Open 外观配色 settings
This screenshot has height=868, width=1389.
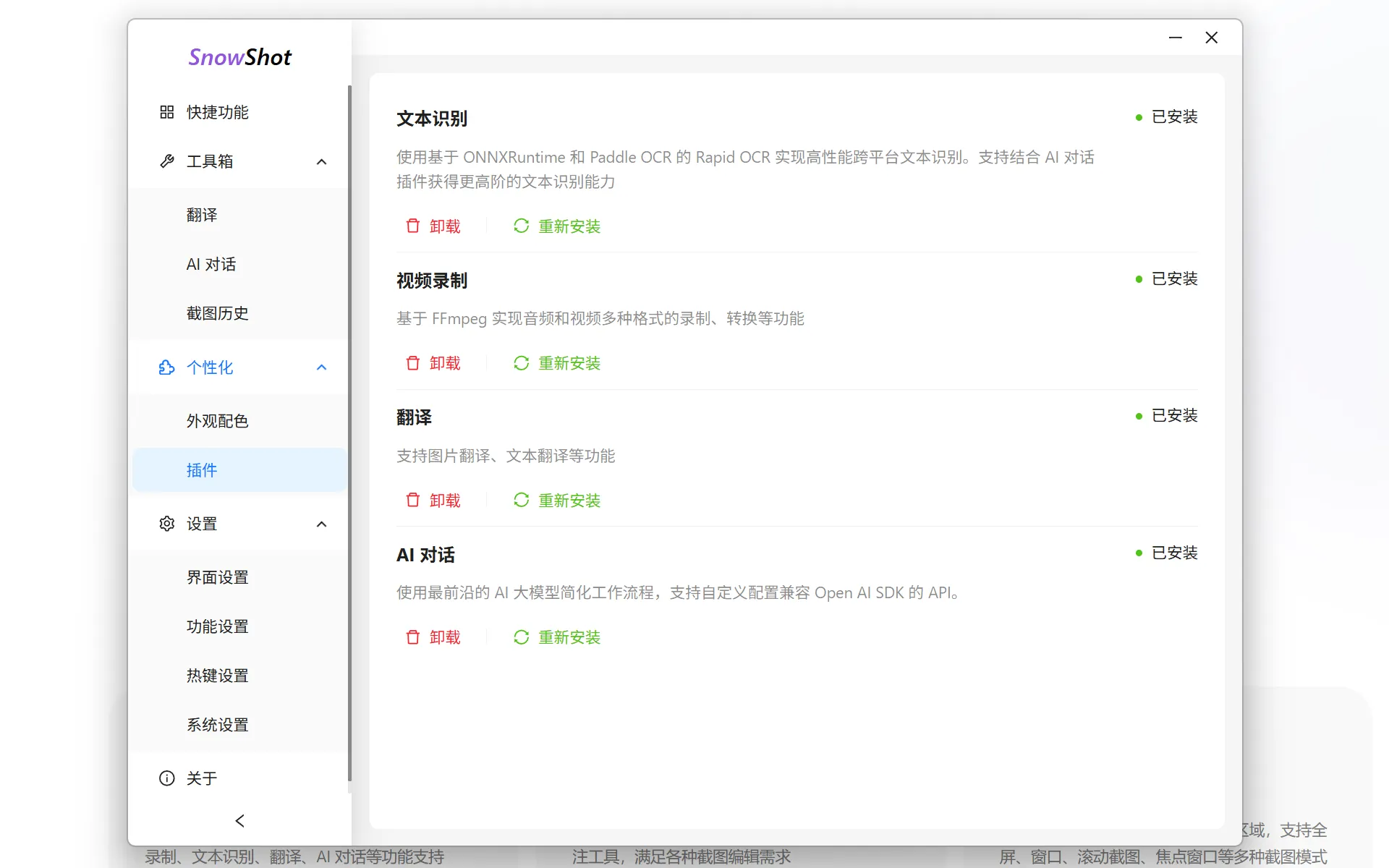point(217,420)
